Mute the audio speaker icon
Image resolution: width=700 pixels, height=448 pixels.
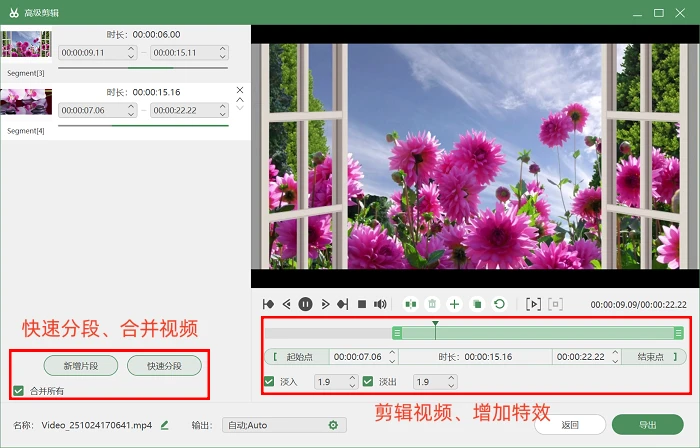(x=380, y=304)
